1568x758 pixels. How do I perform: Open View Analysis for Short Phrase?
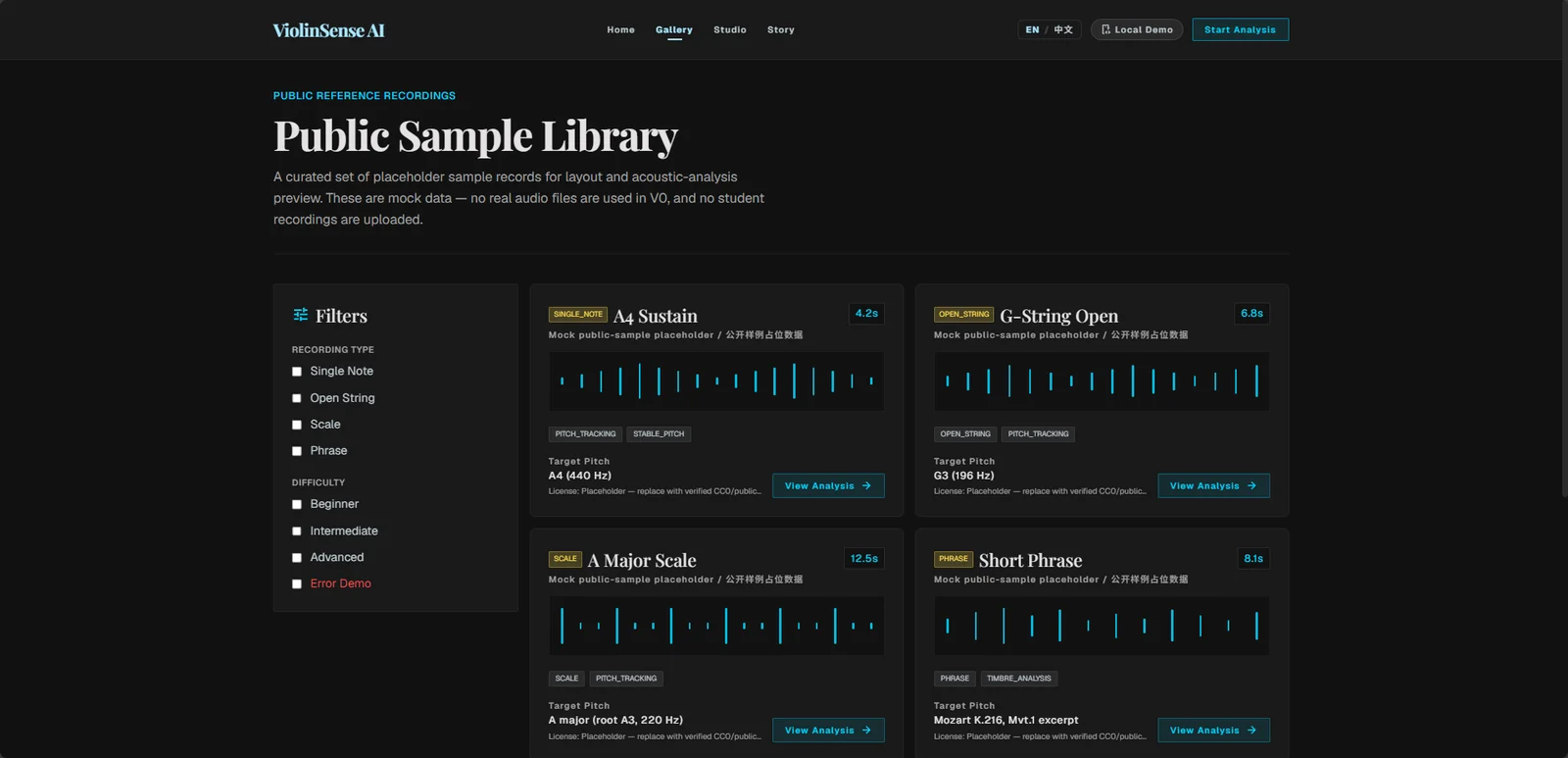click(x=1213, y=731)
